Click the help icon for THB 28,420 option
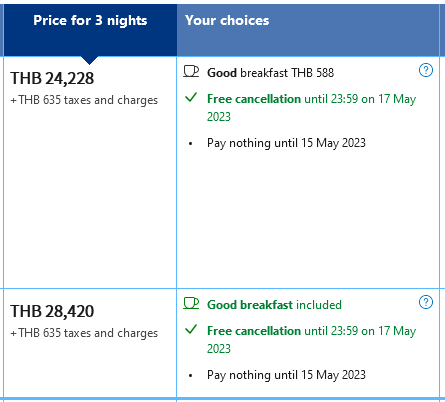Screen dimensions: 445x402 pos(426,302)
